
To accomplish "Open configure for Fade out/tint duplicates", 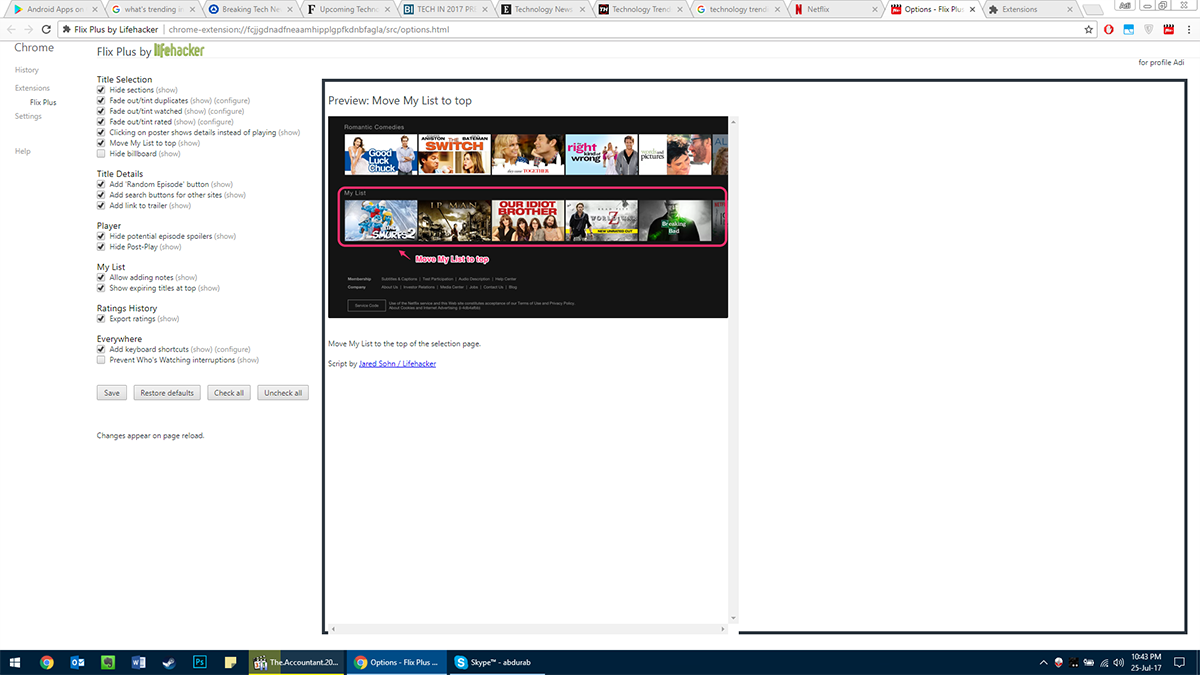I will [x=232, y=101].
